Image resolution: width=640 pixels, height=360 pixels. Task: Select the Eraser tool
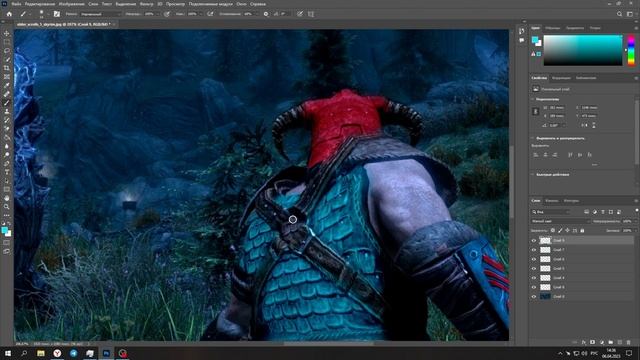(x=7, y=129)
